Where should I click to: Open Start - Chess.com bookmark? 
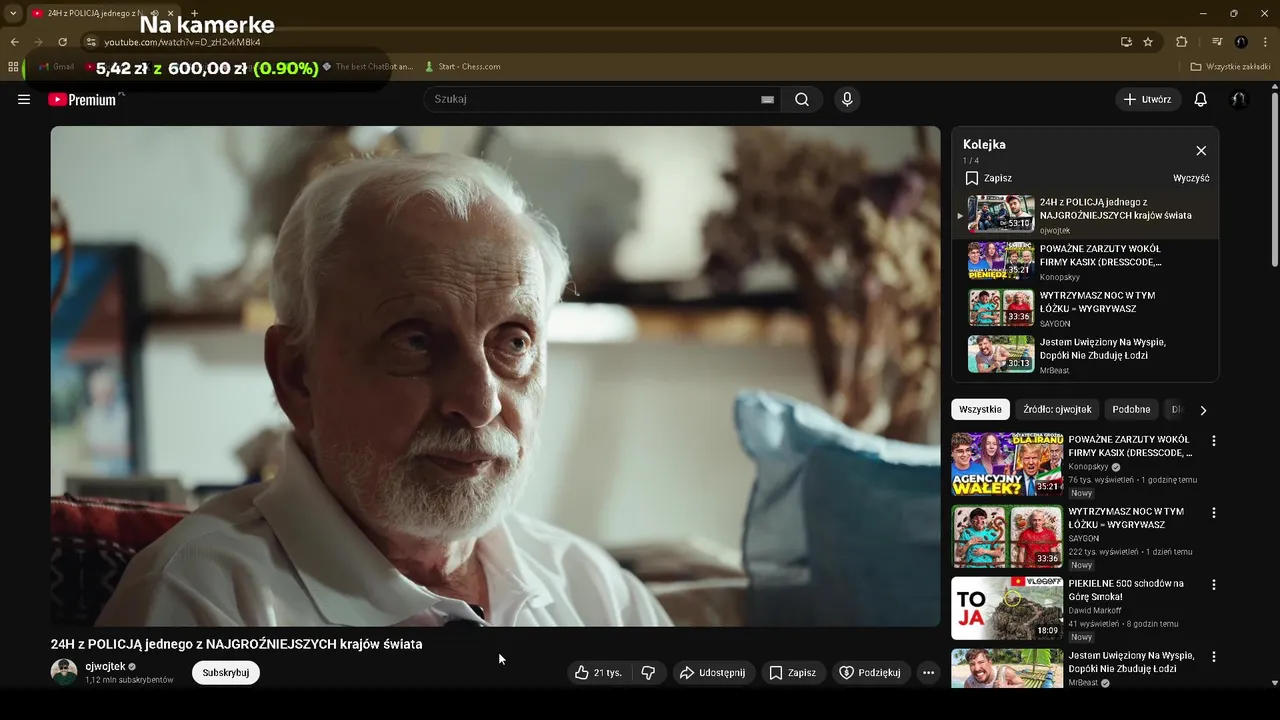(463, 67)
